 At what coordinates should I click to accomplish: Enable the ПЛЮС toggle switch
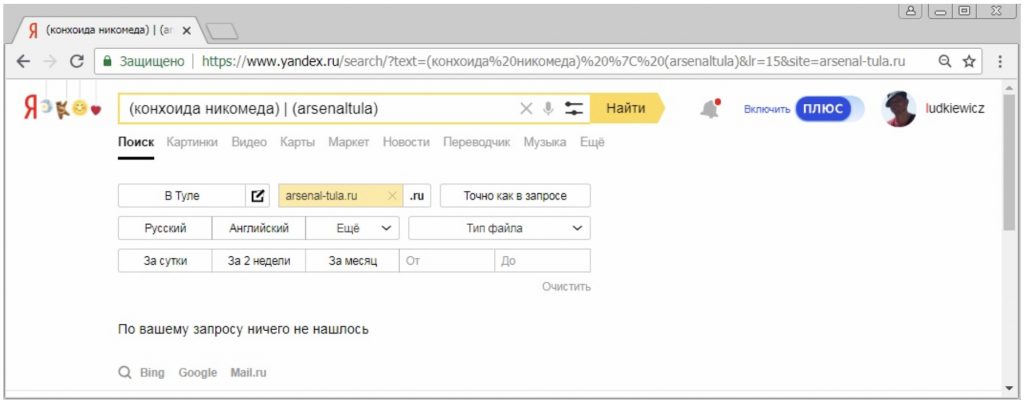[x=829, y=109]
